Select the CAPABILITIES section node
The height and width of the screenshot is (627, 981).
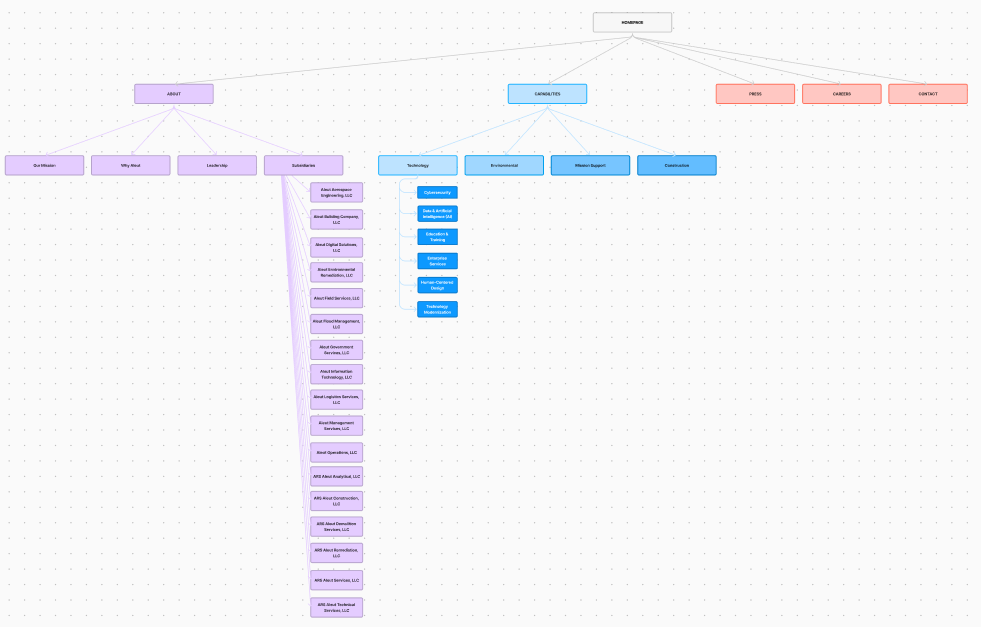point(547,94)
